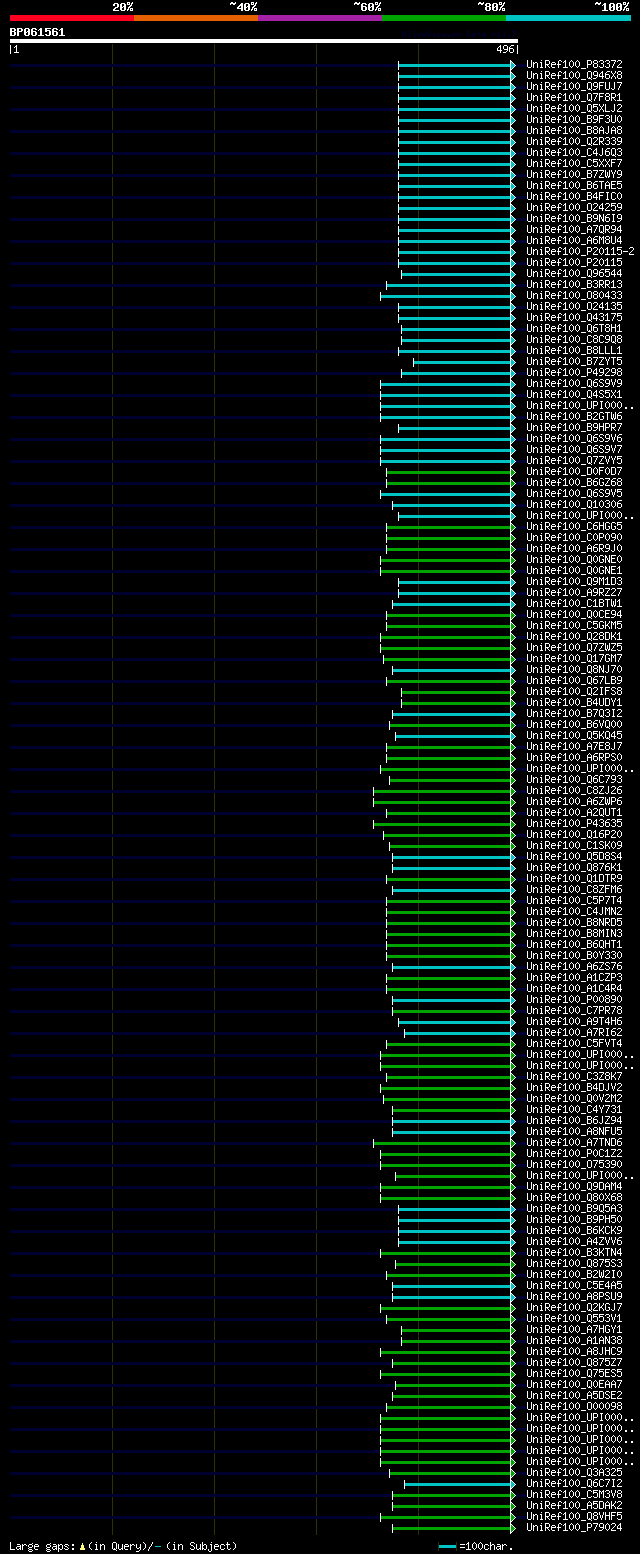Viewport: 640px width, 1554px height.
Task: Click the white query sequence bar
Action: coord(263,41)
